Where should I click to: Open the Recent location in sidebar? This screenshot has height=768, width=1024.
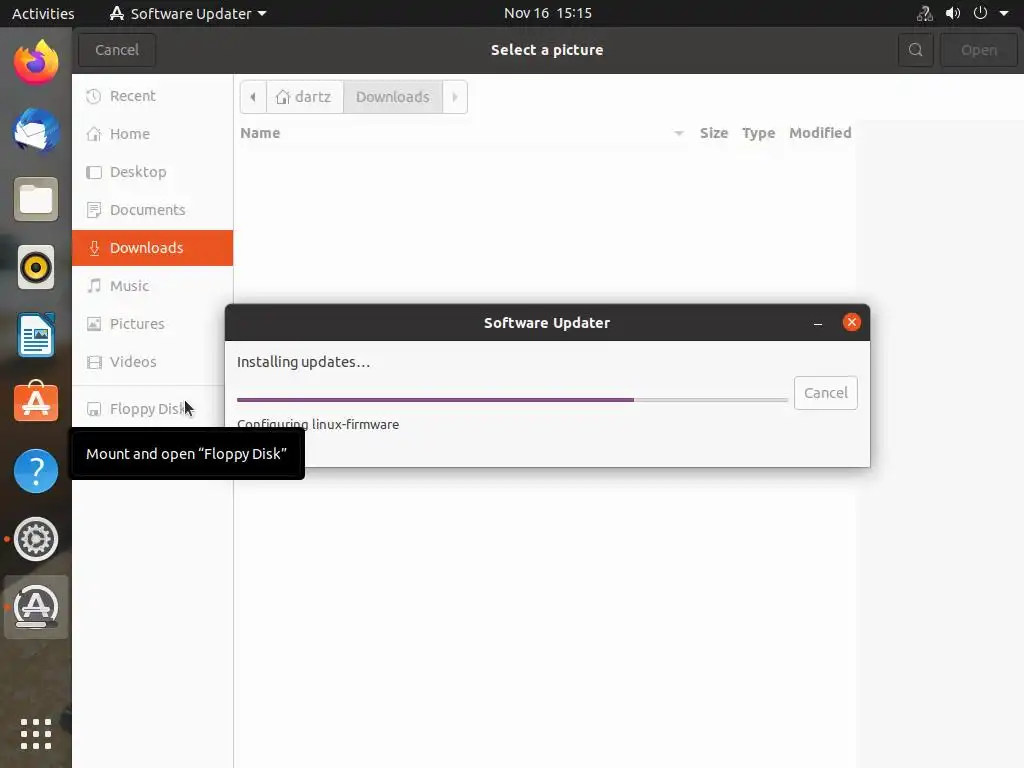coord(152,96)
